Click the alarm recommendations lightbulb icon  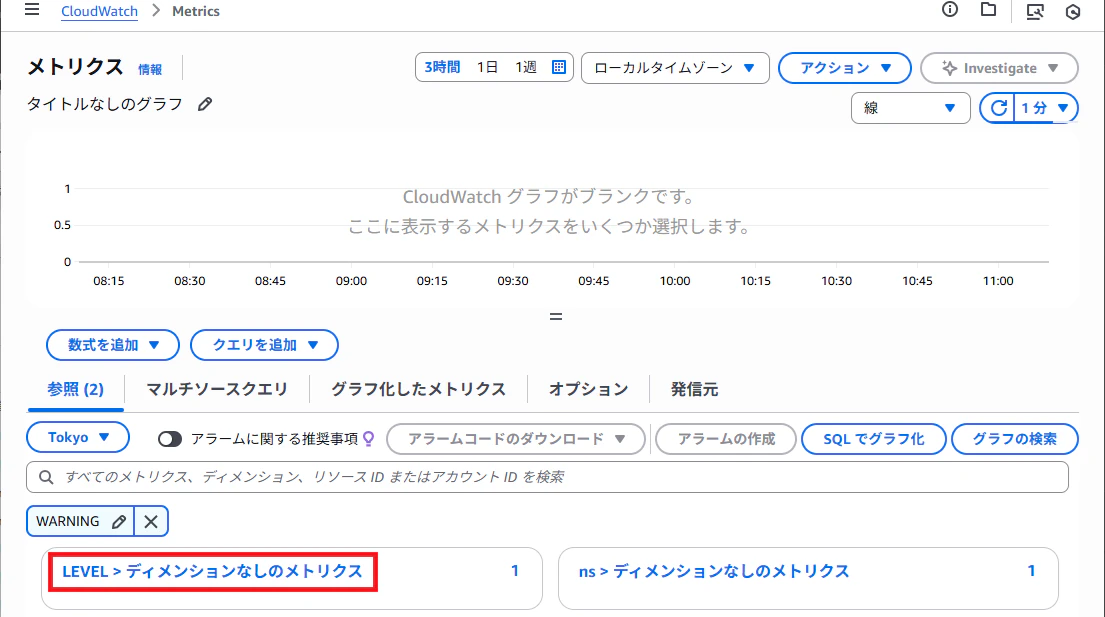click(x=369, y=439)
